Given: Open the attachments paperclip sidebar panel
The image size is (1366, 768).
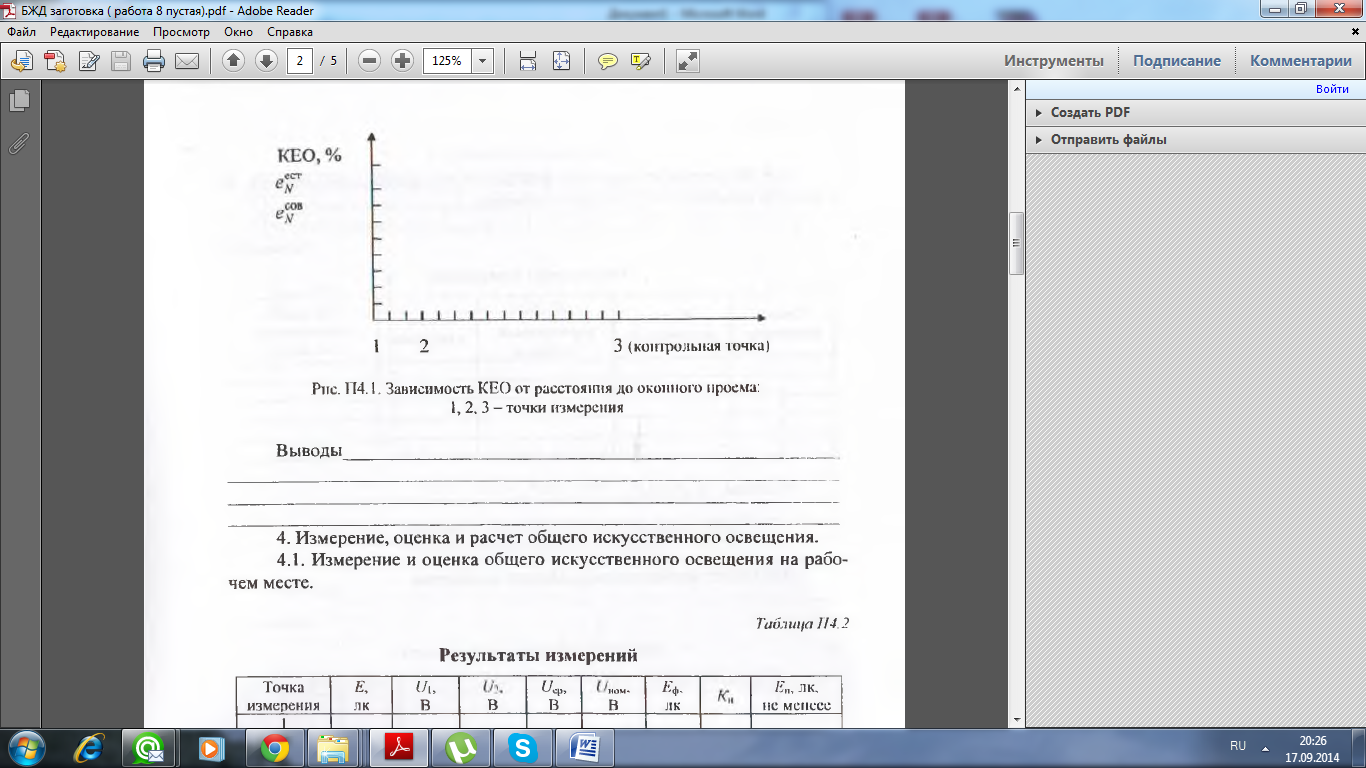Looking at the screenshot, I should click(19, 144).
